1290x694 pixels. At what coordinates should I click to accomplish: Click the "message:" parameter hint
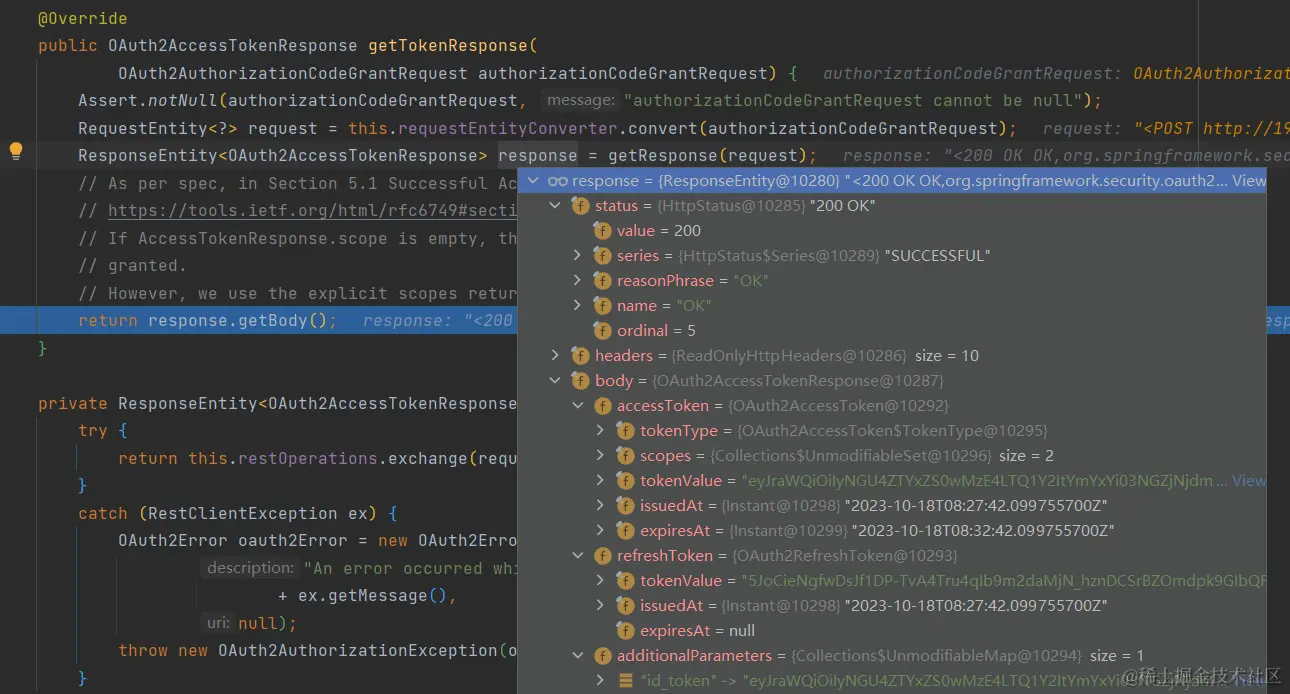coord(580,100)
